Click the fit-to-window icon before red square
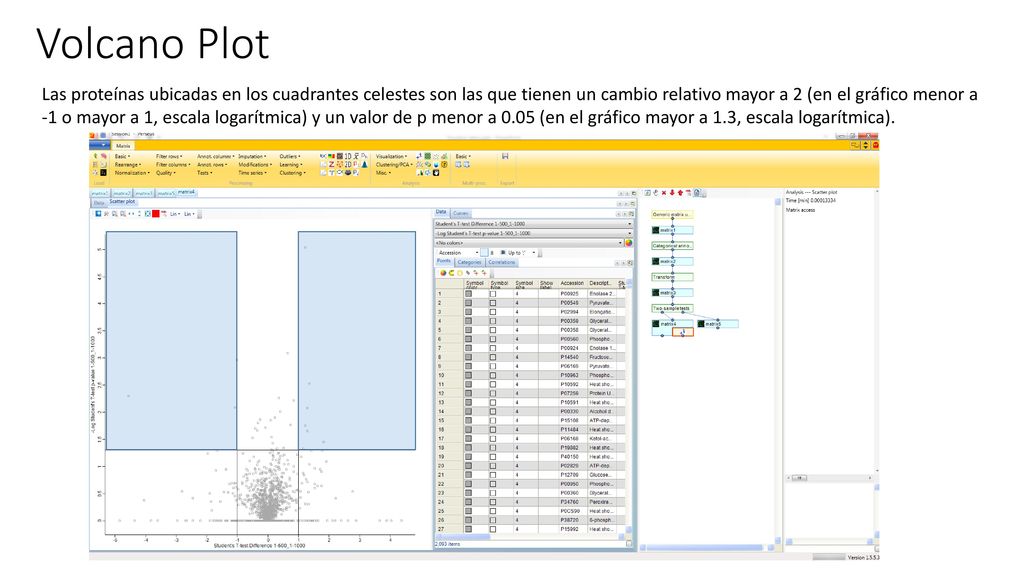The height and width of the screenshot is (576, 1024). click(x=148, y=214)
